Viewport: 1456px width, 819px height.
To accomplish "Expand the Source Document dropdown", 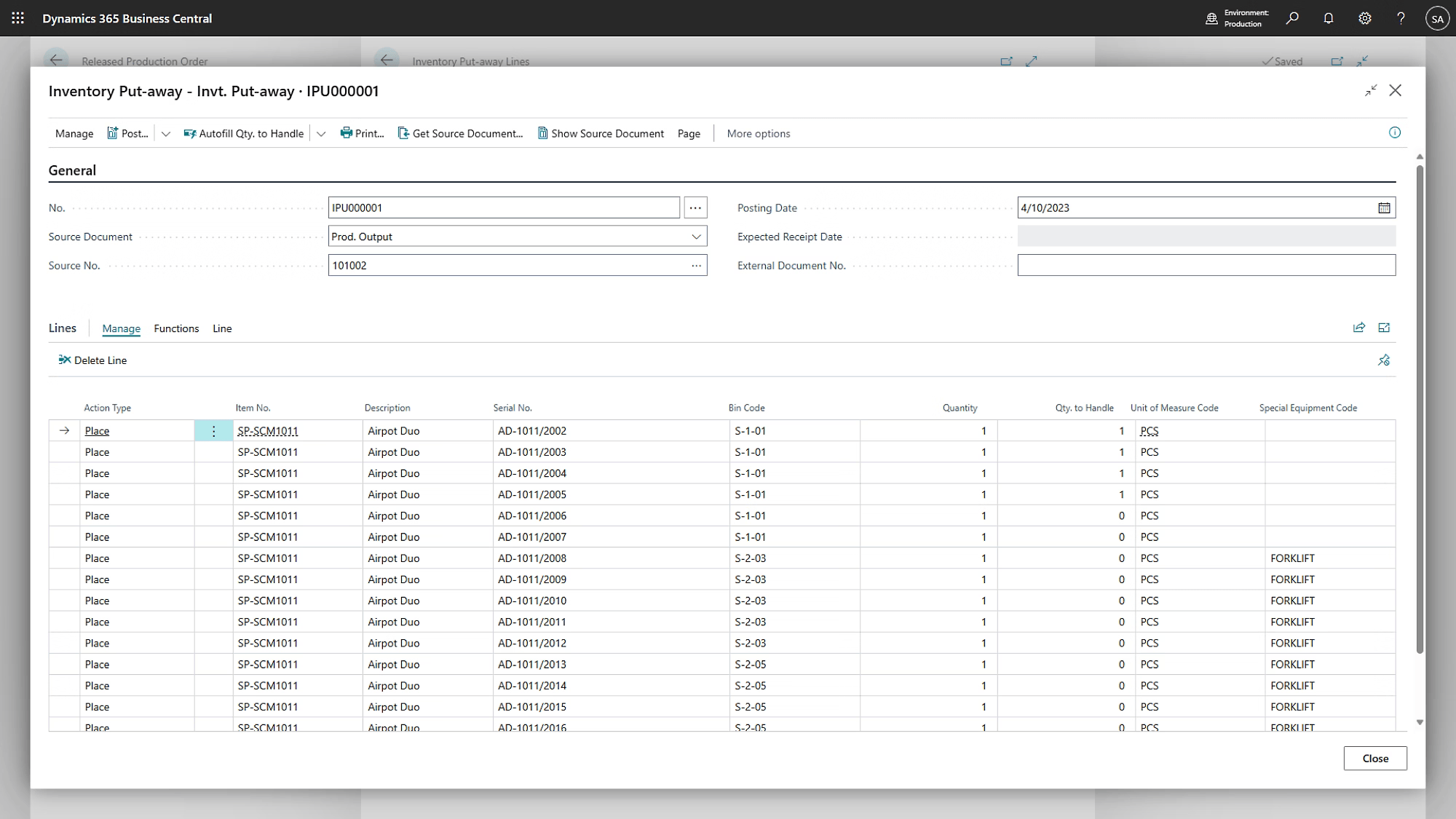I will (696, 237).
